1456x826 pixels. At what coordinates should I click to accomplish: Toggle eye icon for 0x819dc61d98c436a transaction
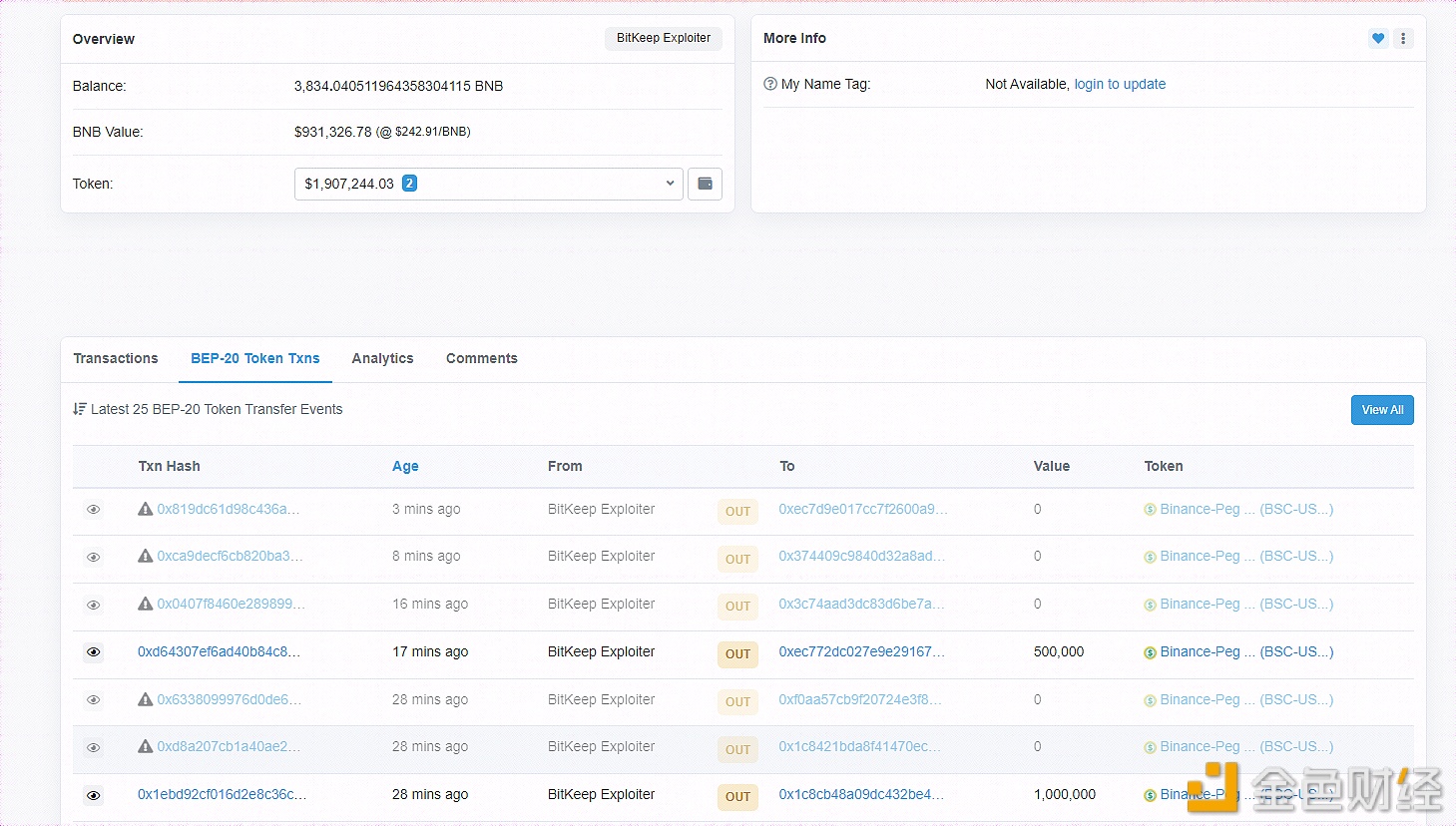(93, 510)
